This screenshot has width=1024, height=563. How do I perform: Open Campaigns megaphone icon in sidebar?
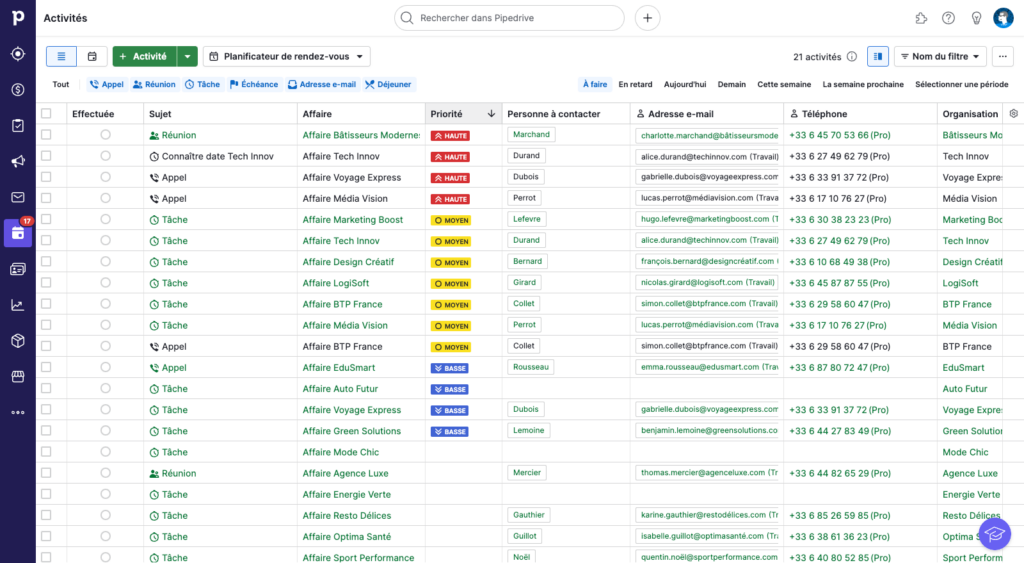18,161
